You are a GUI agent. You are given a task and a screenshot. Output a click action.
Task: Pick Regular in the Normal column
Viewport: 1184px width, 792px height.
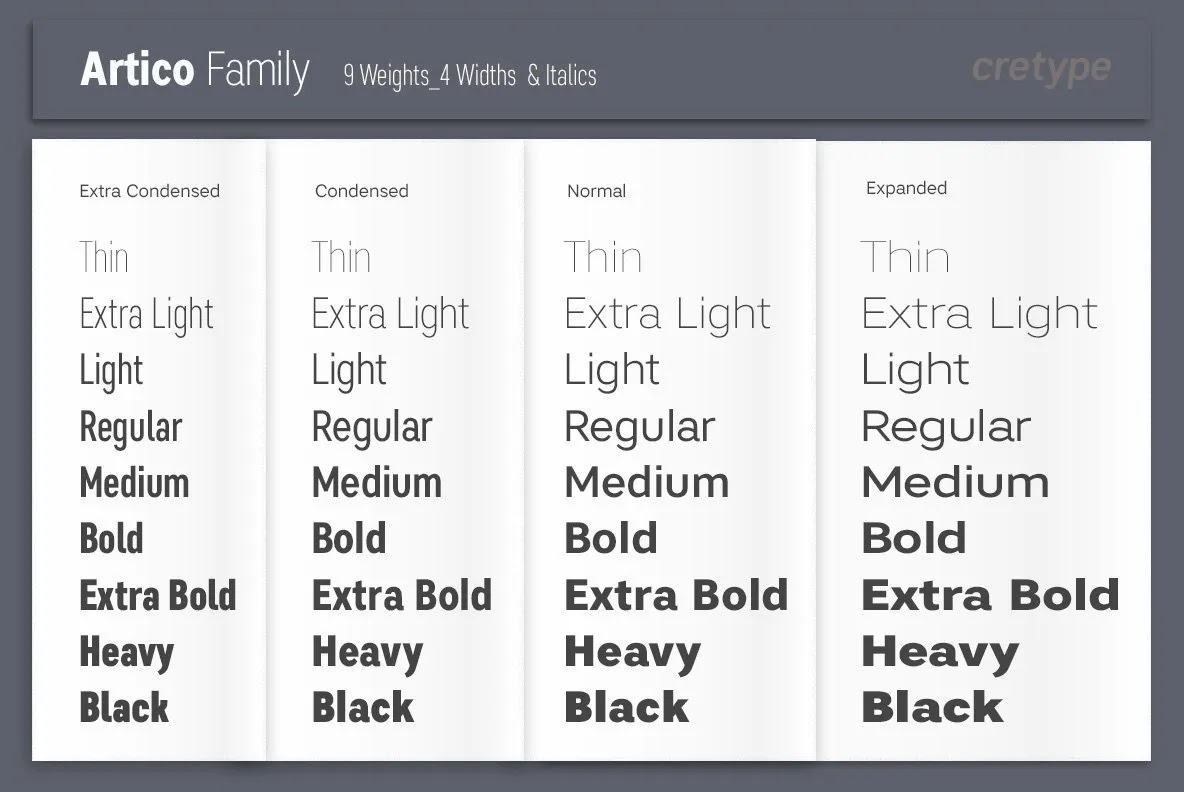pyautogui.click(x=640, y=428)
